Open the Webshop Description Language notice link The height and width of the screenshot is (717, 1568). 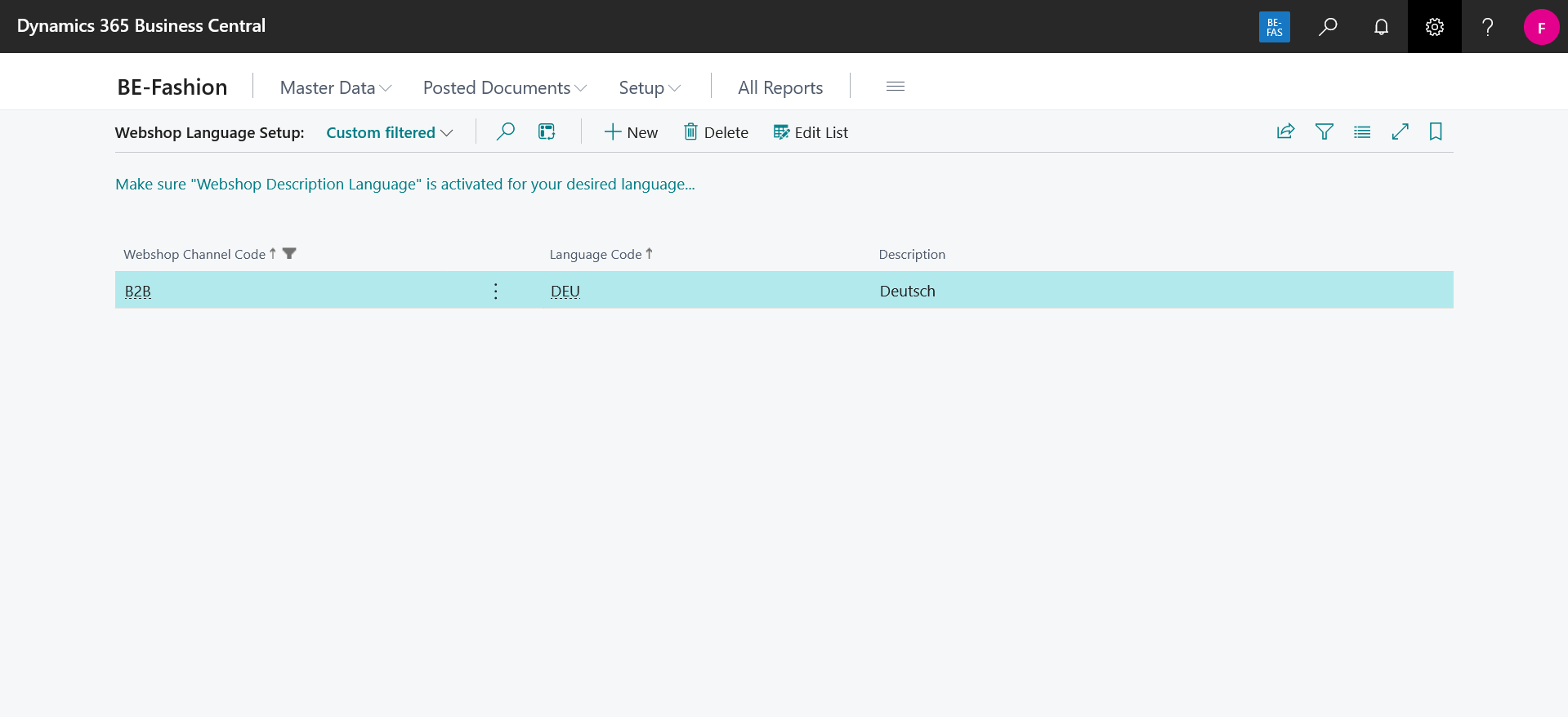point(405,184)
